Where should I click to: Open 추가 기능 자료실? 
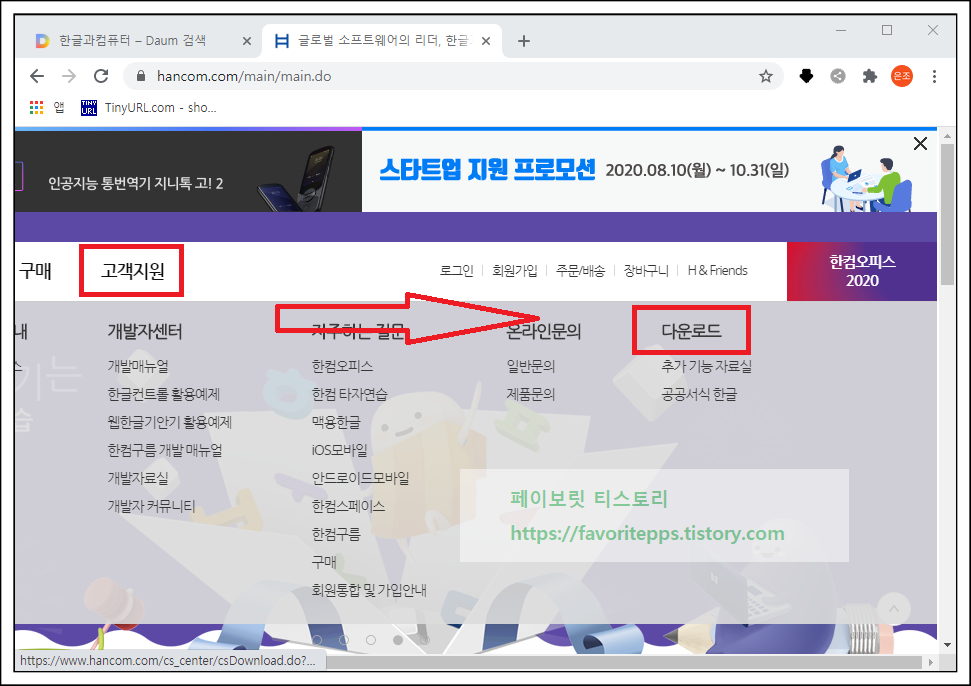coord(707,366)
